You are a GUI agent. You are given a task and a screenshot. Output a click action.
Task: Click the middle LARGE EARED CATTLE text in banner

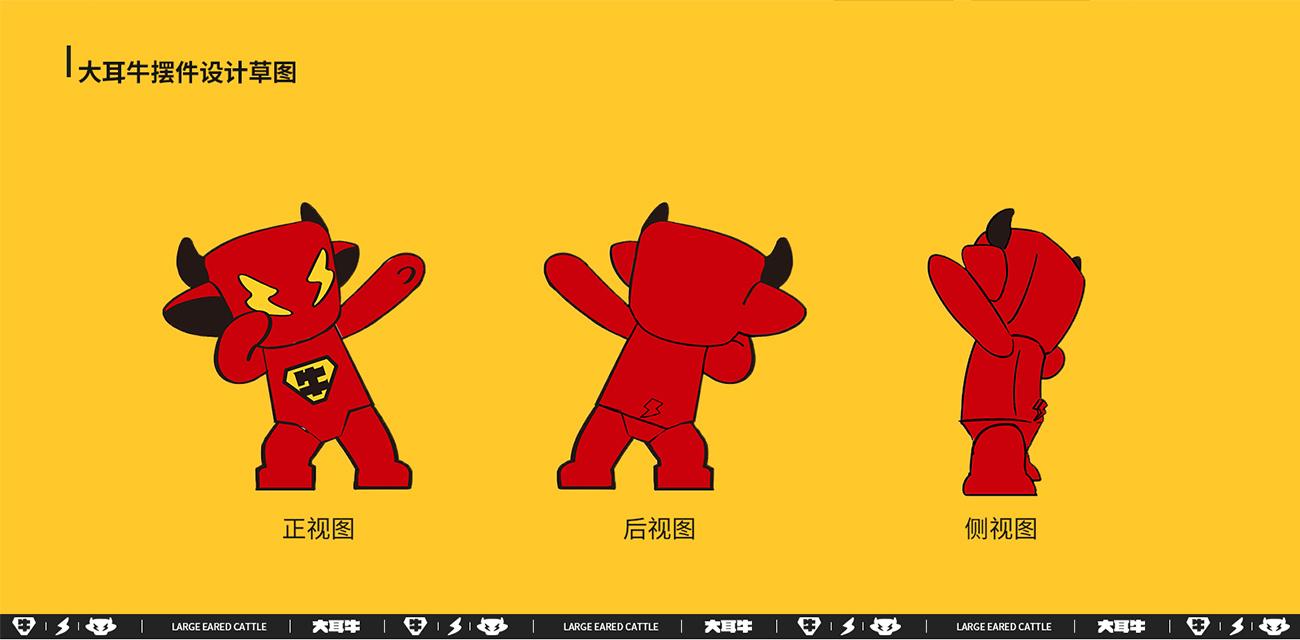pyautogui.click(x=610, y=627)
